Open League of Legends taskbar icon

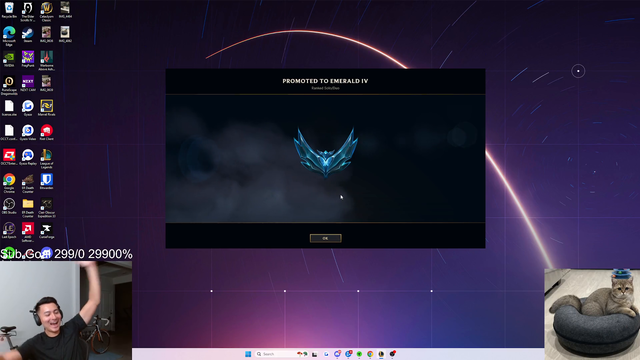coord(381,354)
